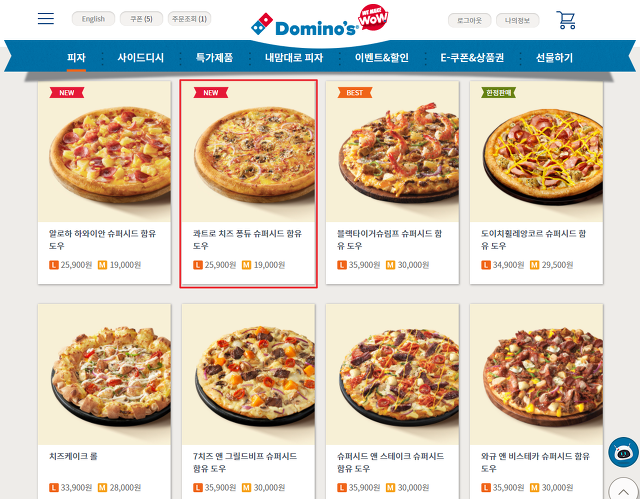Click the 로그아웃 button

click(469, 20)
